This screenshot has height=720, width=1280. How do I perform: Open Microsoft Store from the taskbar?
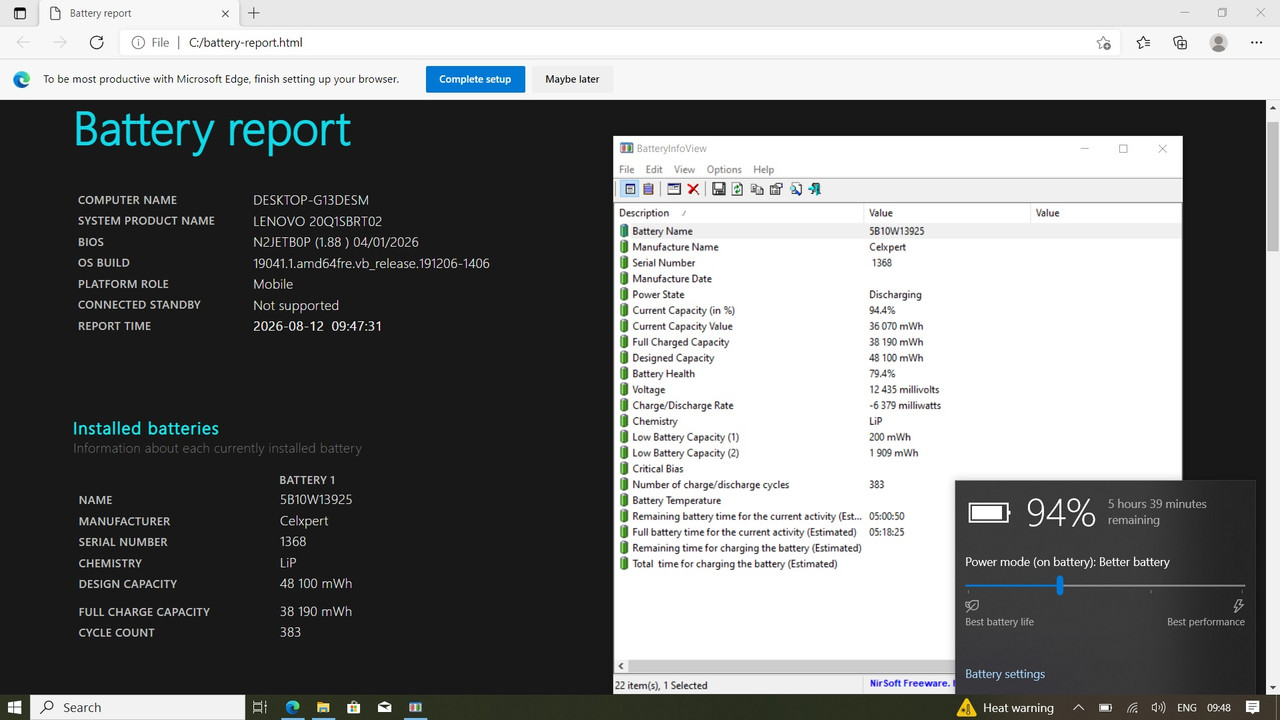pos(354,707)
